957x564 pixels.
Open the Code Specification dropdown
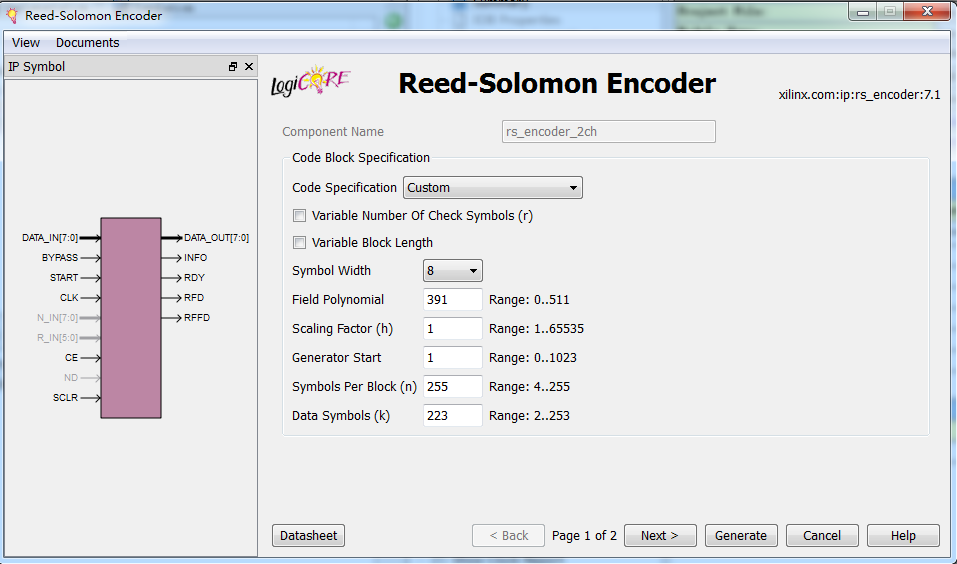(493, 187)
